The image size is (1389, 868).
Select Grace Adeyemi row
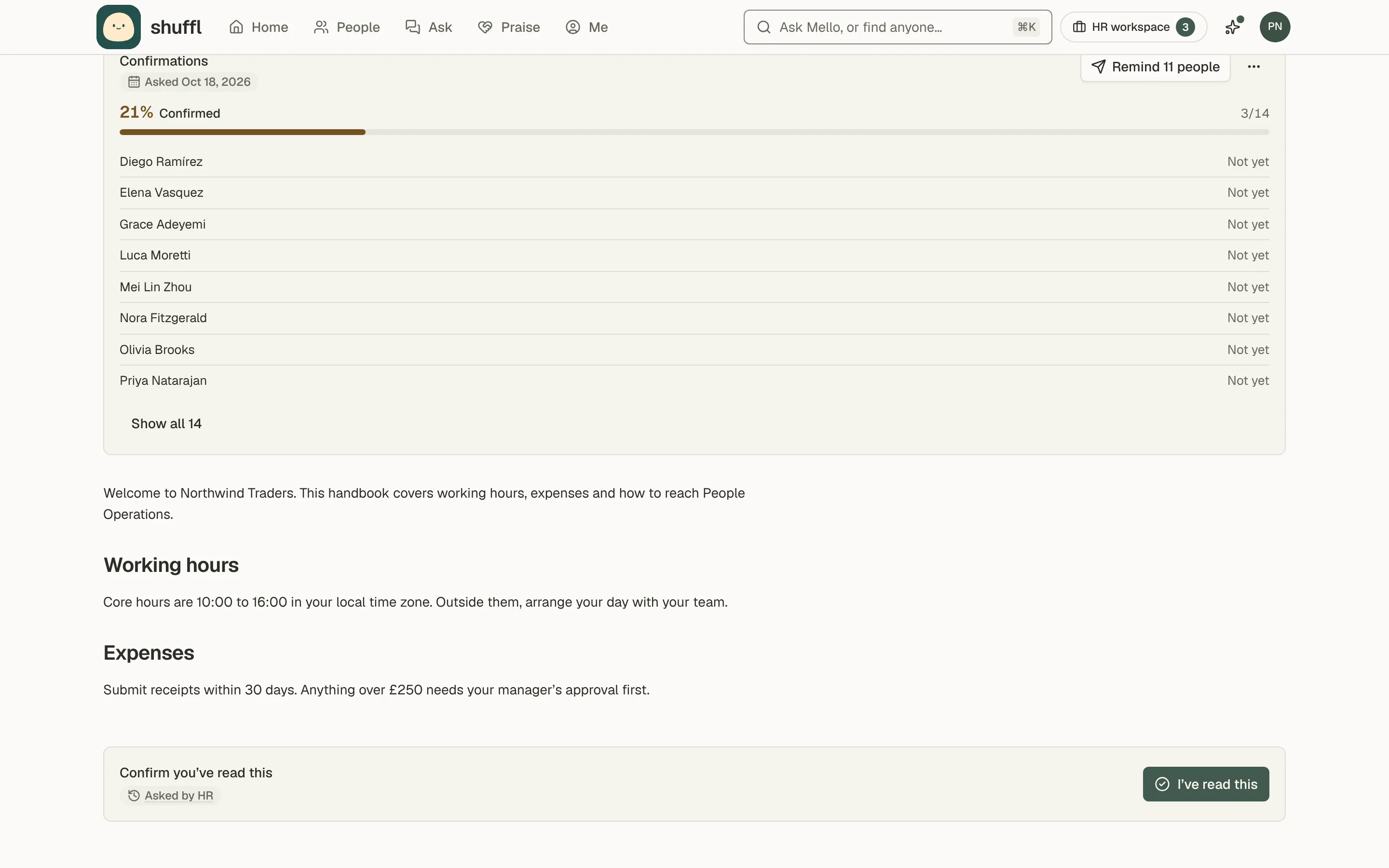click(694, 224)
